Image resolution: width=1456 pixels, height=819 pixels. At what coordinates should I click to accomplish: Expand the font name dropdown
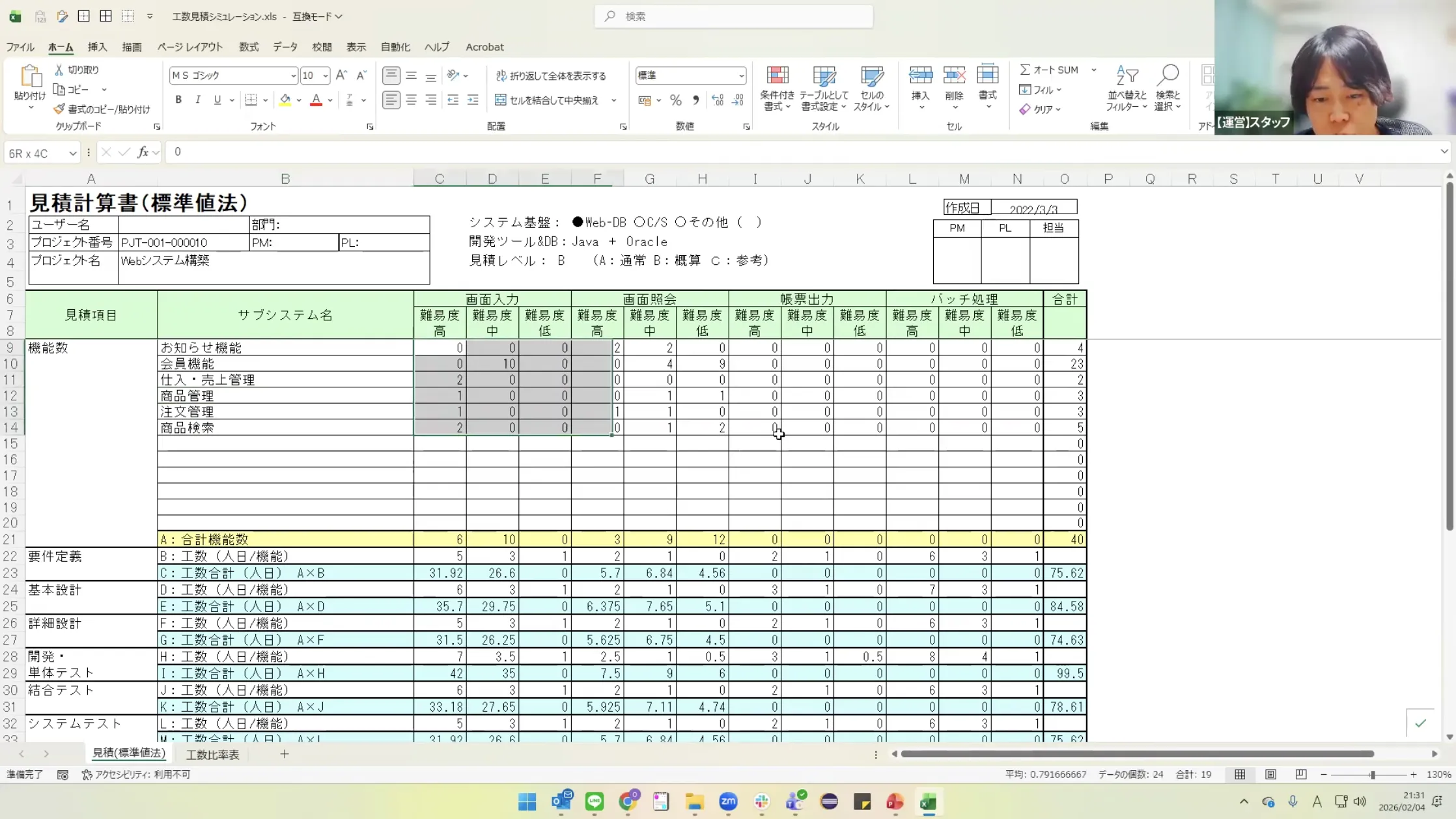click(x=292, y=76)
